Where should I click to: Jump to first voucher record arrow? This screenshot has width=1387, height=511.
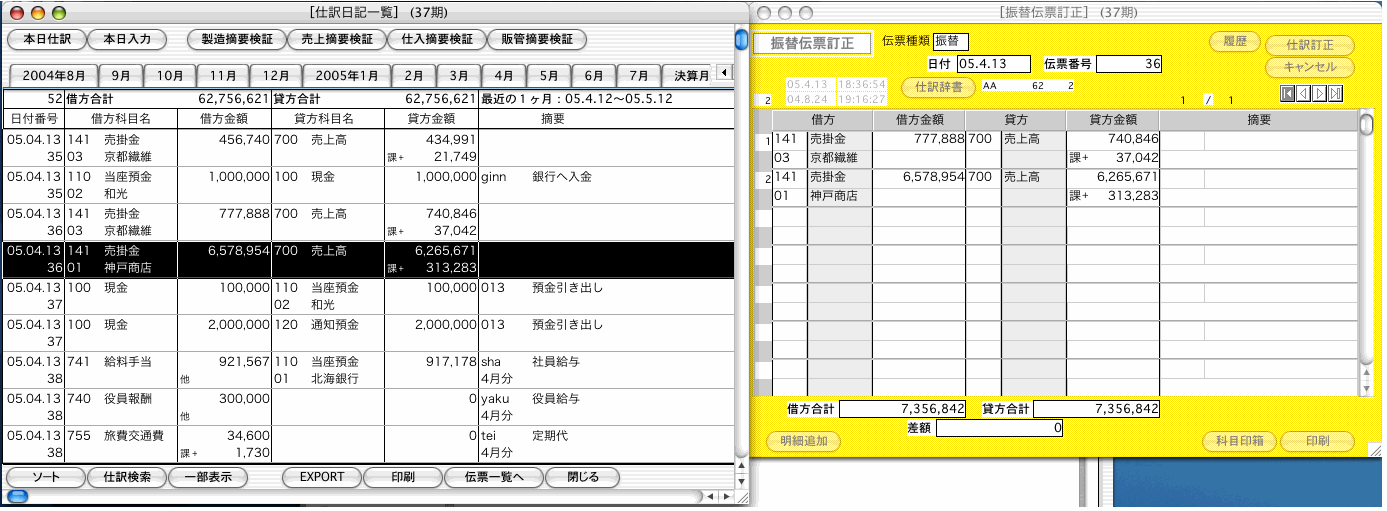(x=1288, y=93)
